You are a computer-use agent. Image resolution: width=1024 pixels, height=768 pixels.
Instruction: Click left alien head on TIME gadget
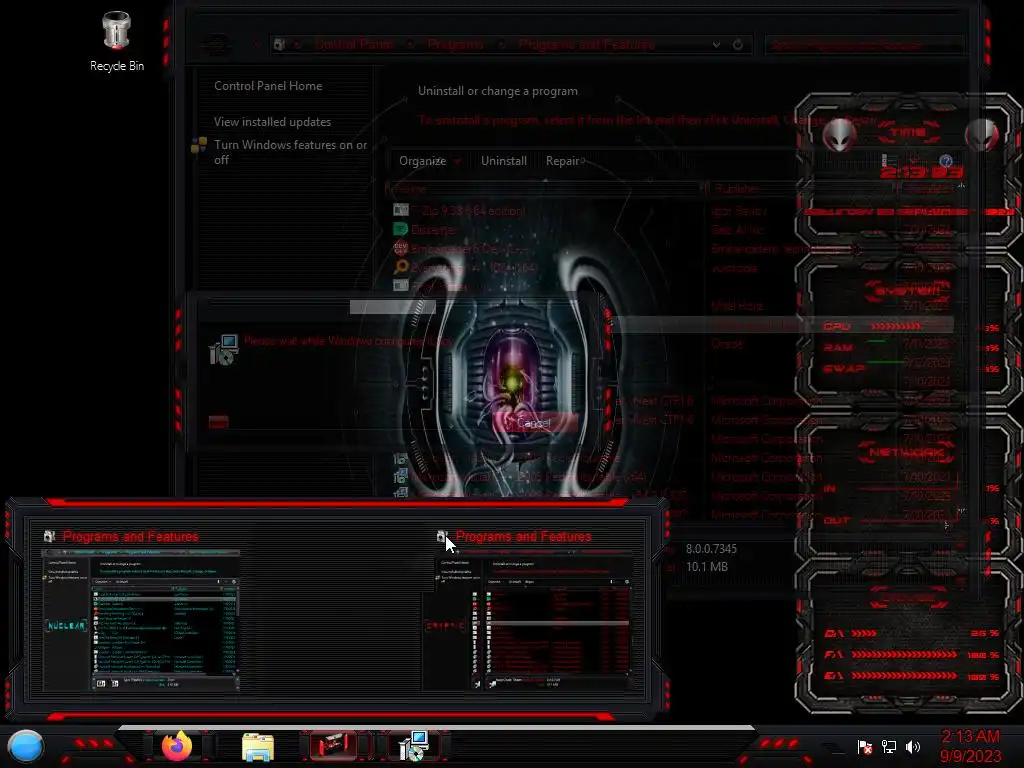839,135
